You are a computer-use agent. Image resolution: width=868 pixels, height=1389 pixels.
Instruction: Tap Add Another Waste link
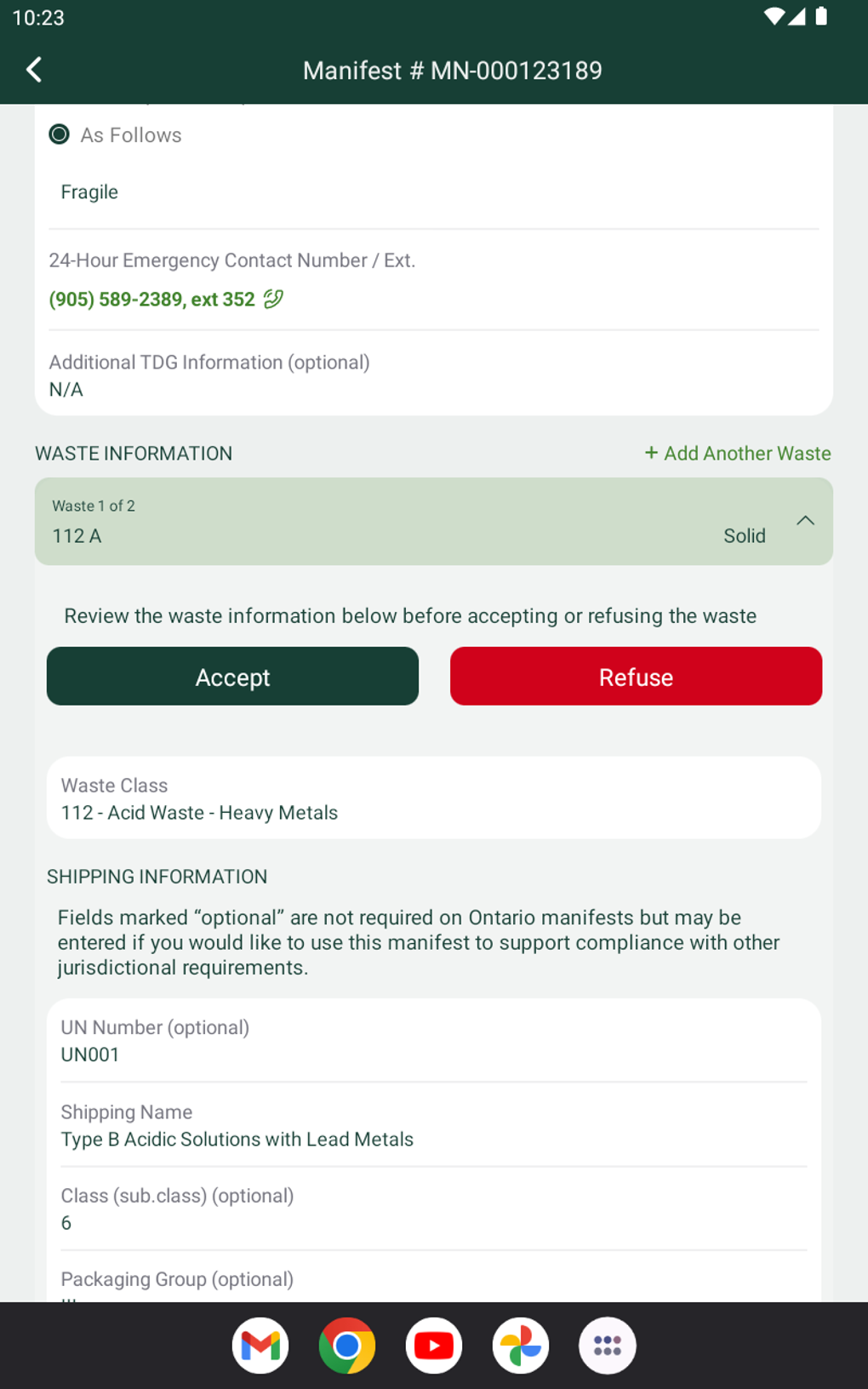(747, 453)
